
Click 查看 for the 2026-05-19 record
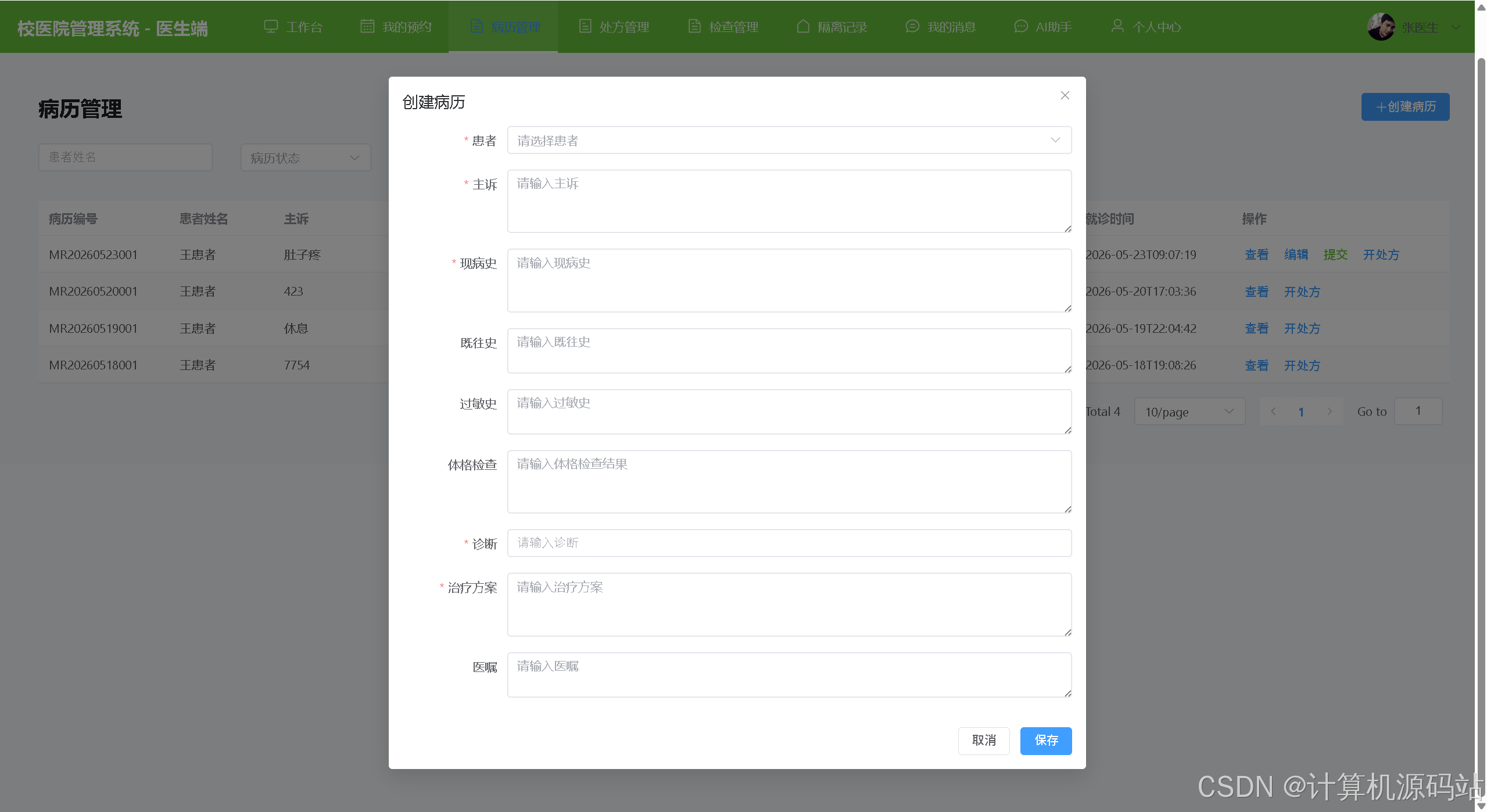coord(1256,328)
